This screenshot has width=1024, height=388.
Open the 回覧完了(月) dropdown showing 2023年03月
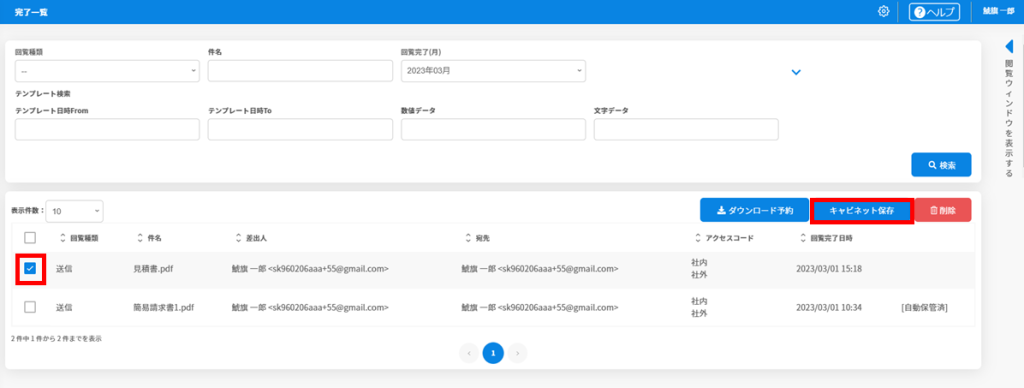coord(493,71)
